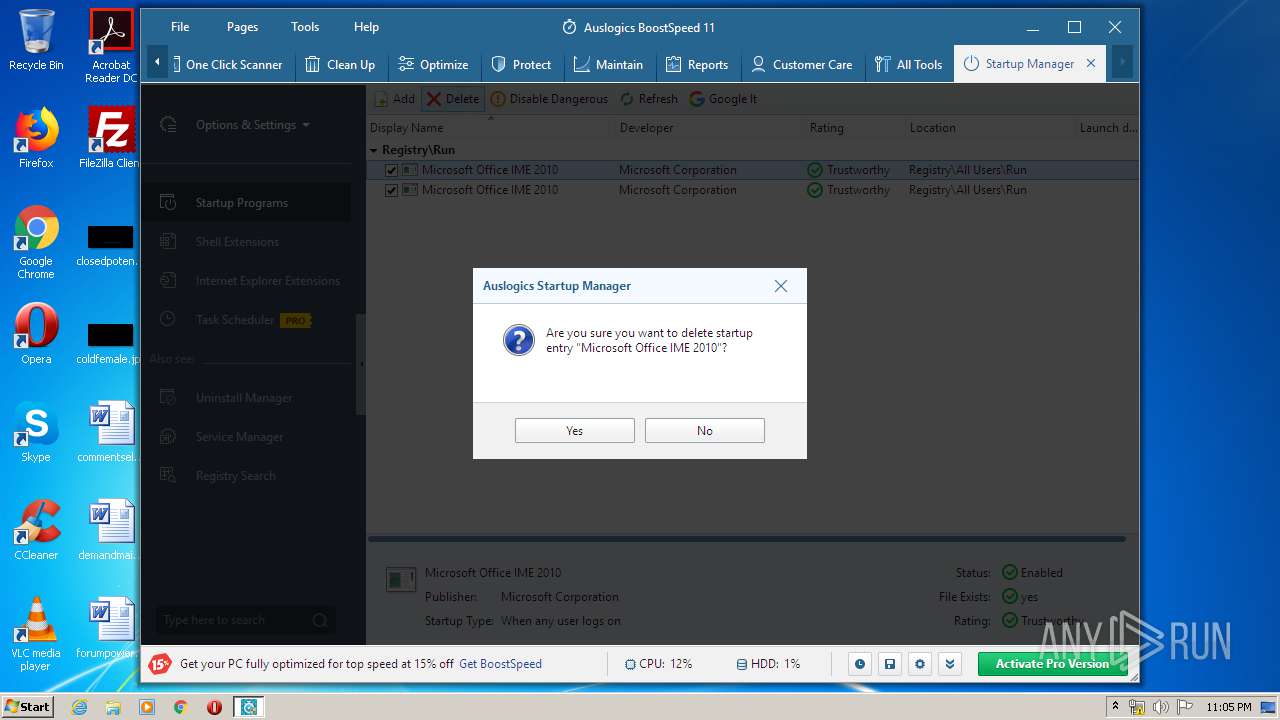The image size is (1280, 720).
Task: Open the Skype desktop shortcut
Action: click(36, 432)
